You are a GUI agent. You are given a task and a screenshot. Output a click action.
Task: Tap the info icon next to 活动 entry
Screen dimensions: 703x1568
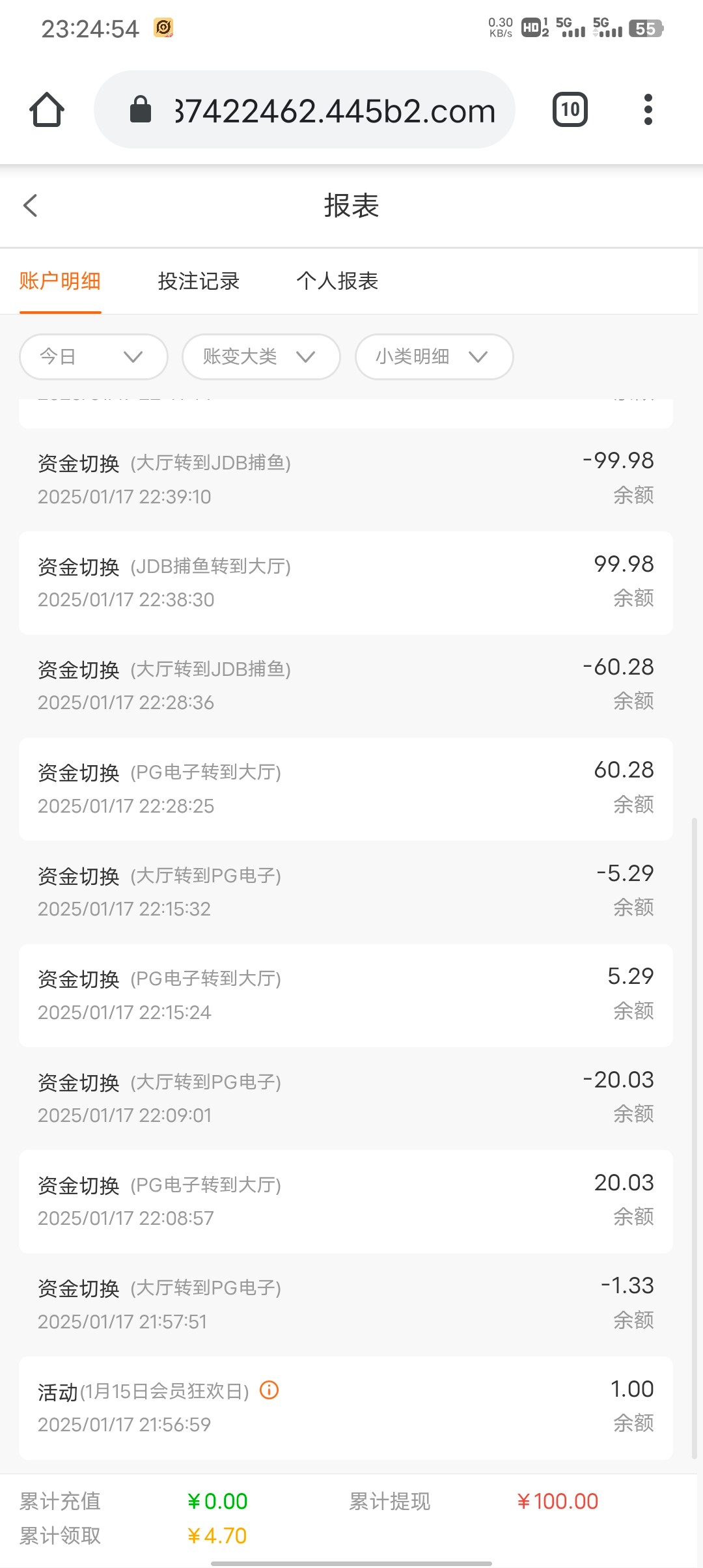click(269, 1390)
